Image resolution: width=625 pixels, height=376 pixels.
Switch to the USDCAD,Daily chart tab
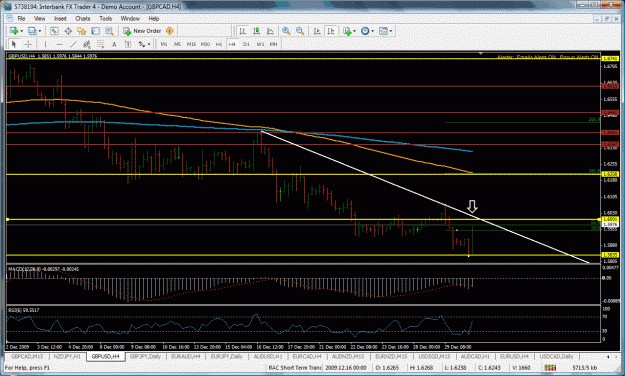(x=556, y=356)
